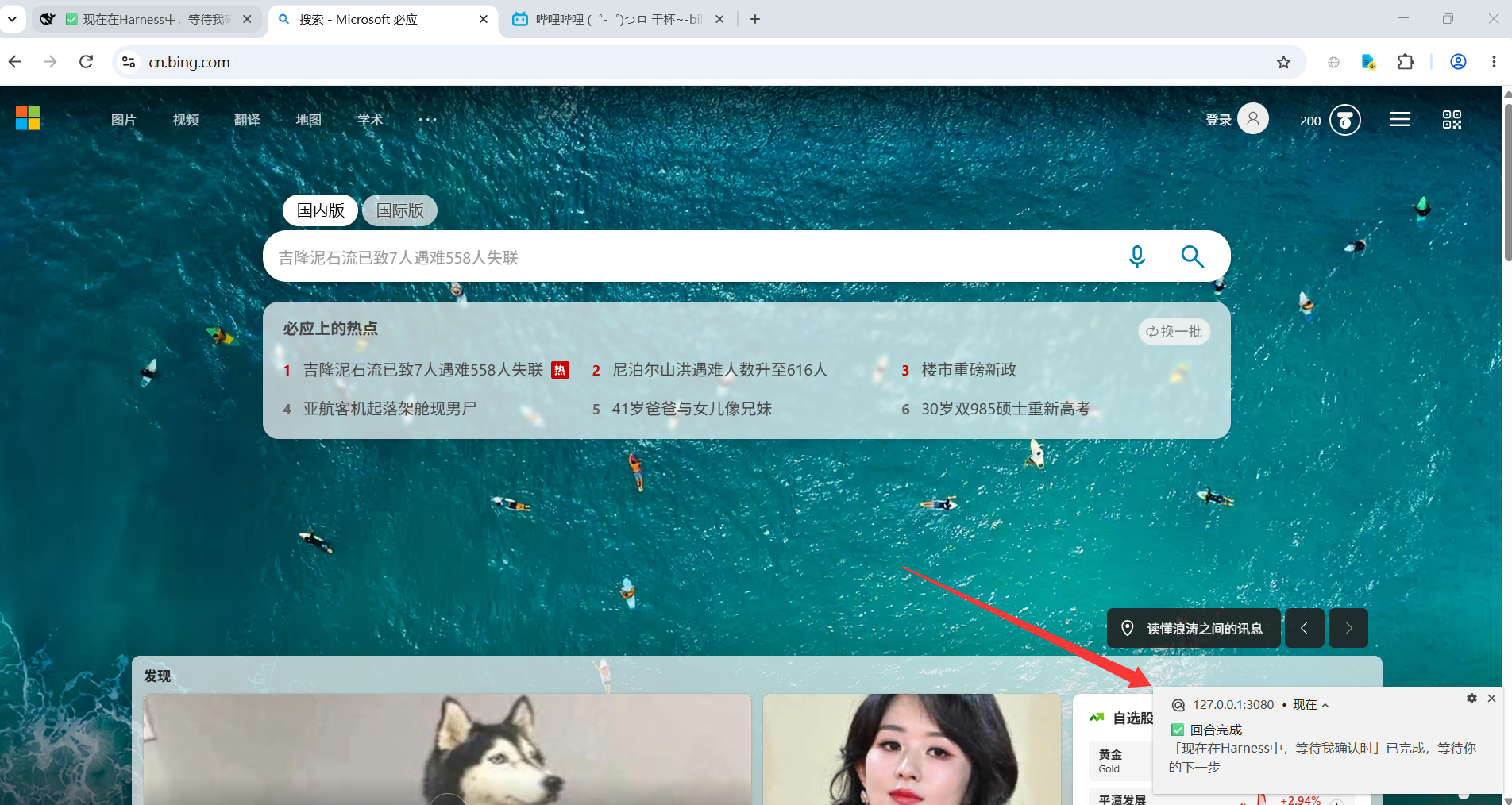Dismiss the 回合完成 notification

point(1491,698)
